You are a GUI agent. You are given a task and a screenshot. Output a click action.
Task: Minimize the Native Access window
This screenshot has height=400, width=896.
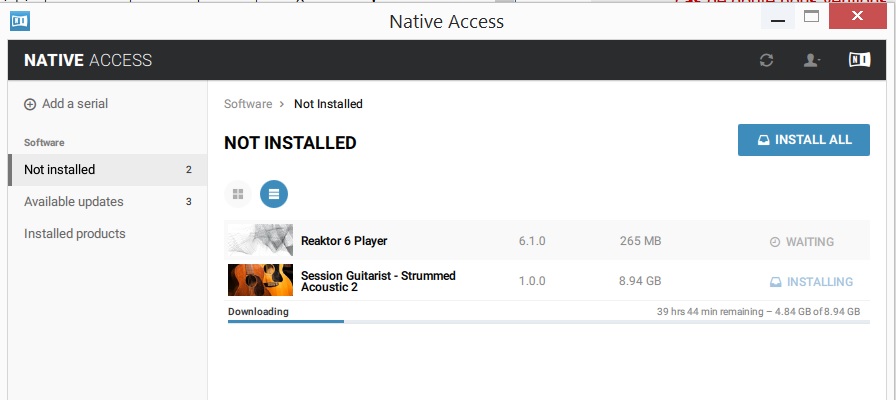pos(778,17)
